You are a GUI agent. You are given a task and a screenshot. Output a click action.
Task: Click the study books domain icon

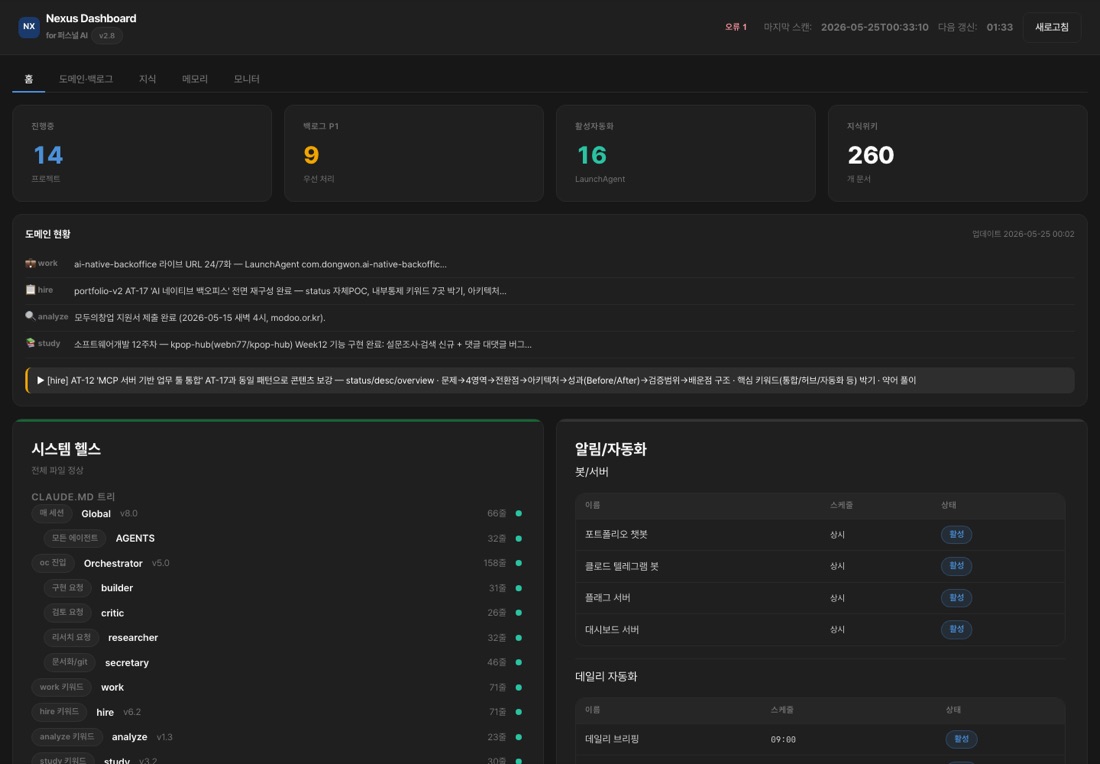click(x=30, y=343)
